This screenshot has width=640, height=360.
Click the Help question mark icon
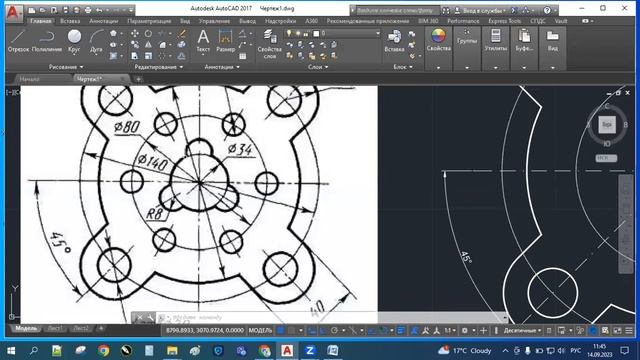547,10
